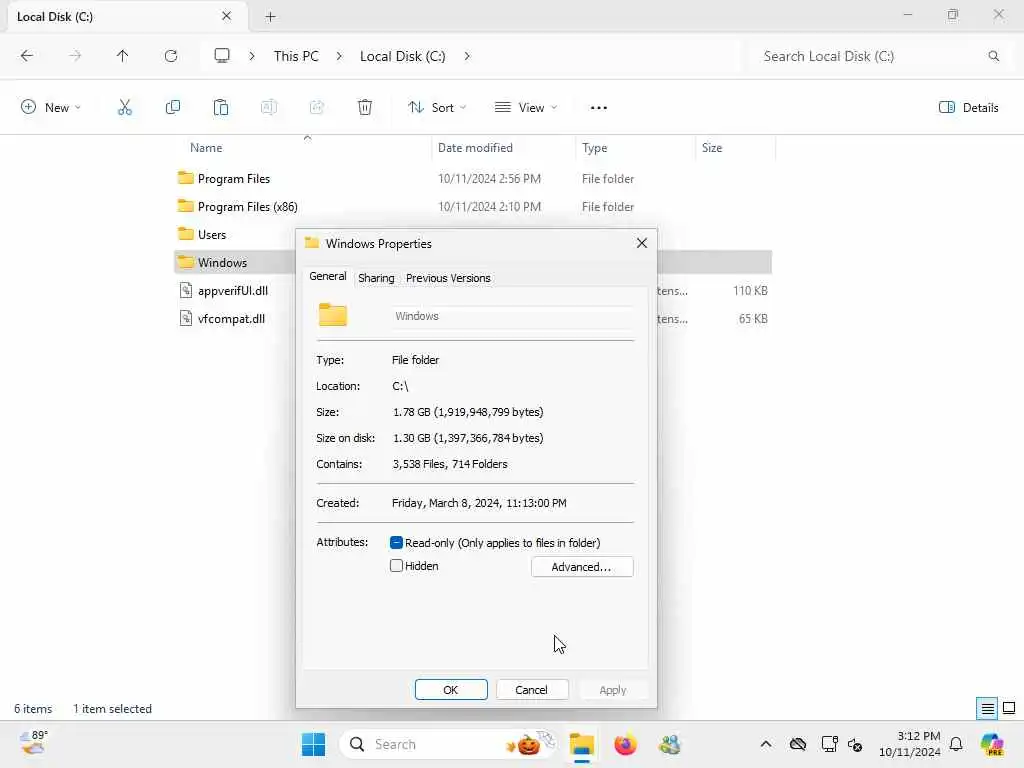This screenshot has height=768, width=1024.
Task: Click the Rename icon in the toolbar
Action: (269, 107)
